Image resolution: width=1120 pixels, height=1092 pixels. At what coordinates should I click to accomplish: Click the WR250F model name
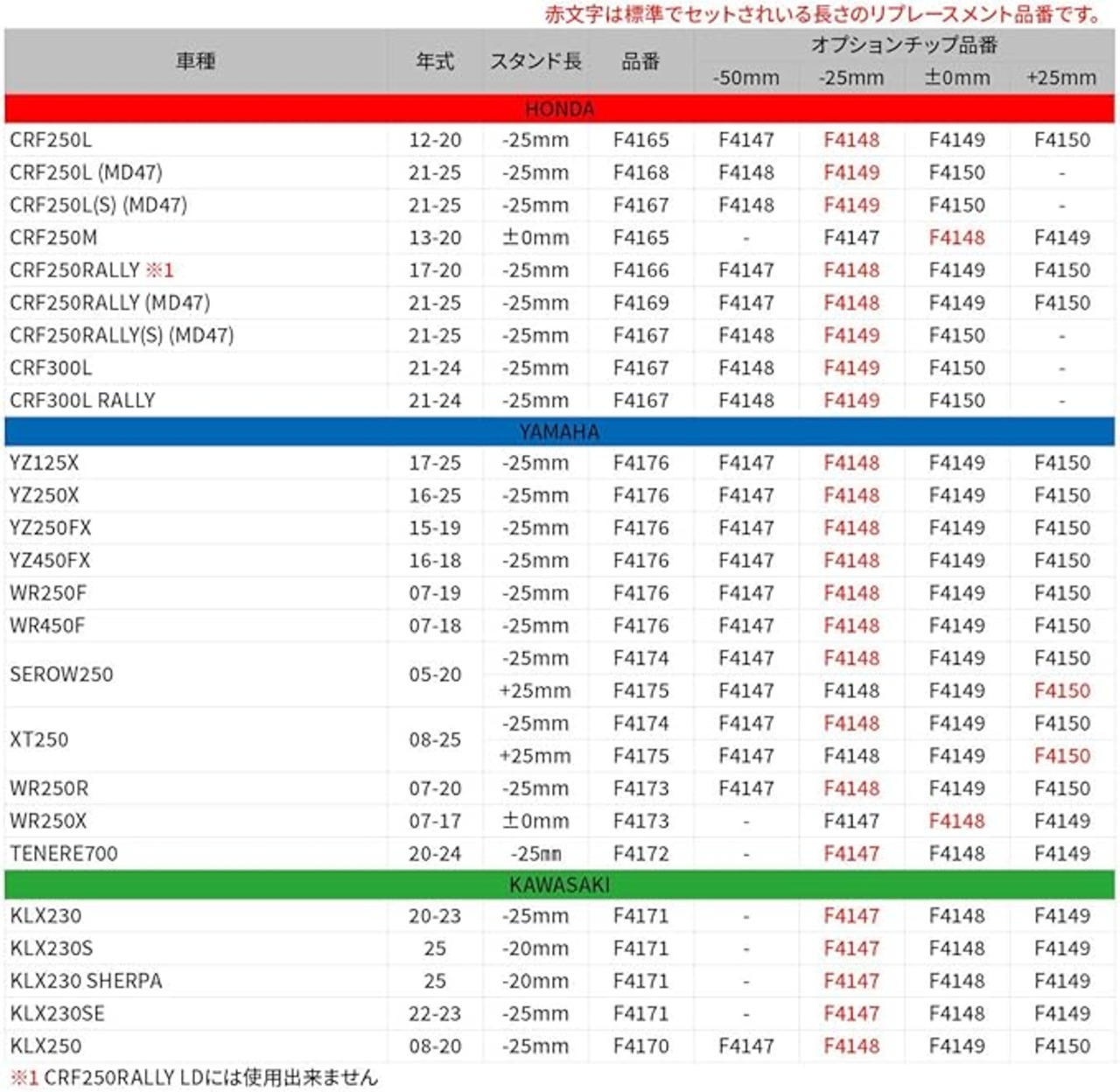pos(48,592)
